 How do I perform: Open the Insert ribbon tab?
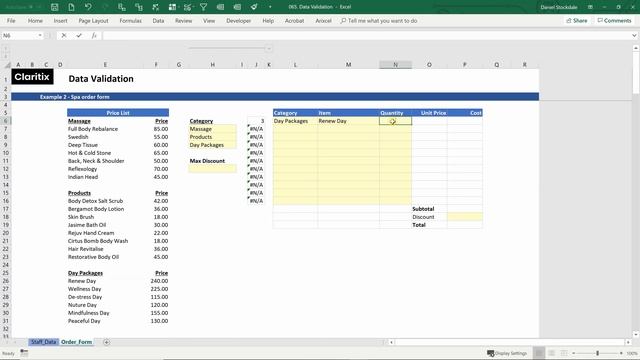point(60,20)
